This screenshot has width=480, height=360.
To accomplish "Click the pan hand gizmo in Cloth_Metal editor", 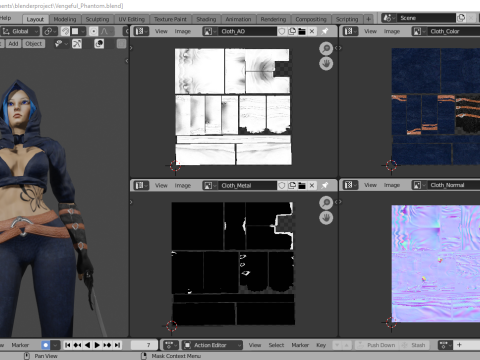I will (x=326, y=218).
